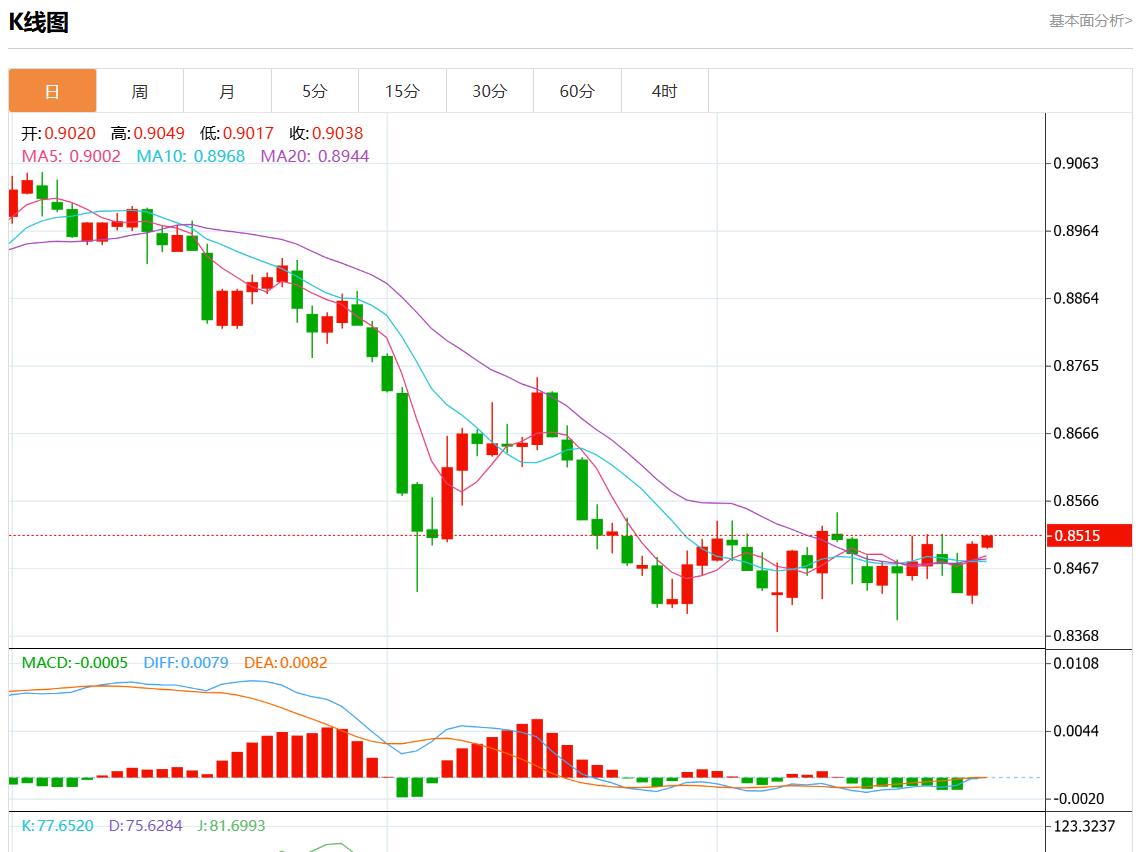Click the red current price tag 0.8515
This screenshot has height=852, width=1141.
(x=1089, y=536)
